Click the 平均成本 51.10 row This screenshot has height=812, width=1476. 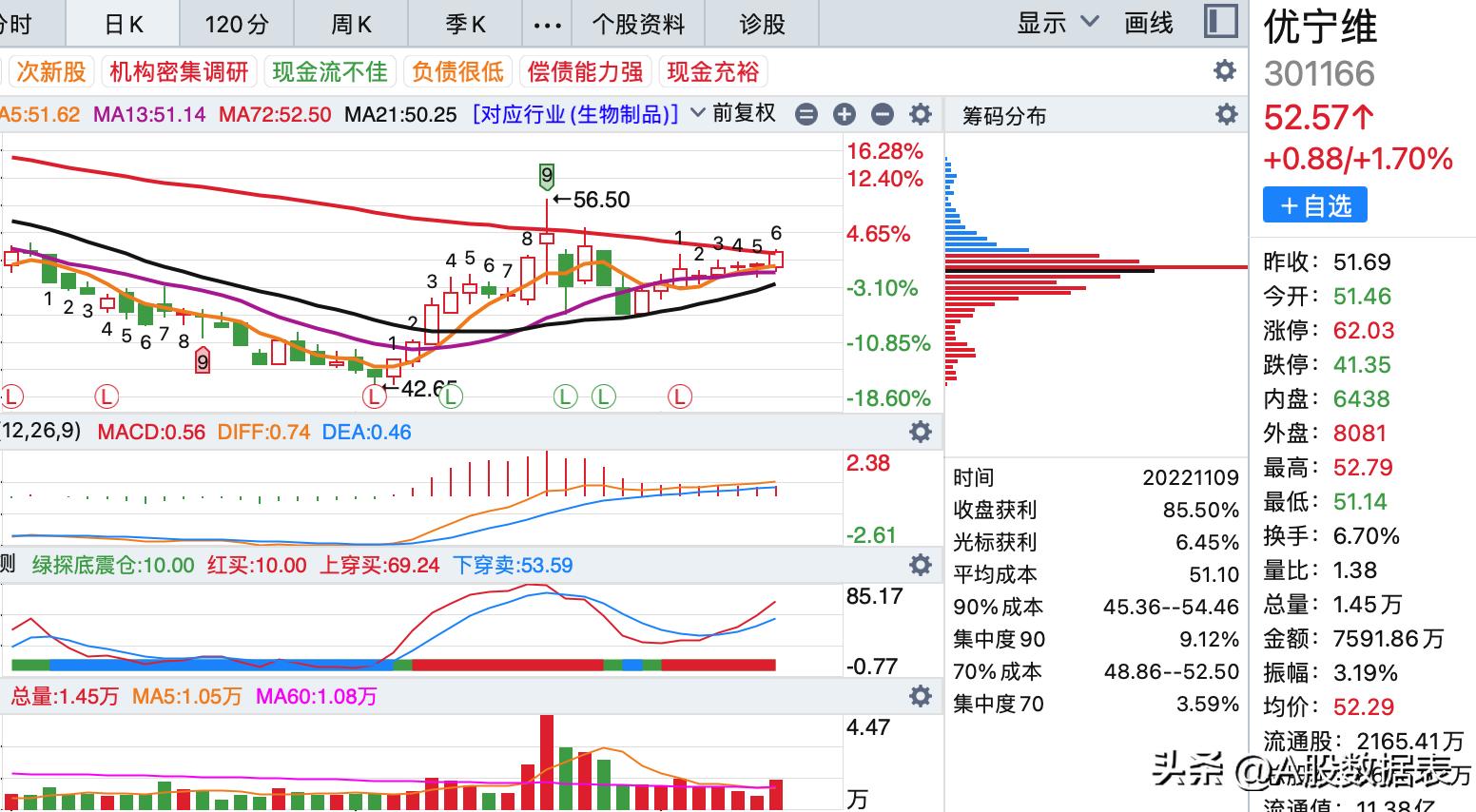point(1097,574)
